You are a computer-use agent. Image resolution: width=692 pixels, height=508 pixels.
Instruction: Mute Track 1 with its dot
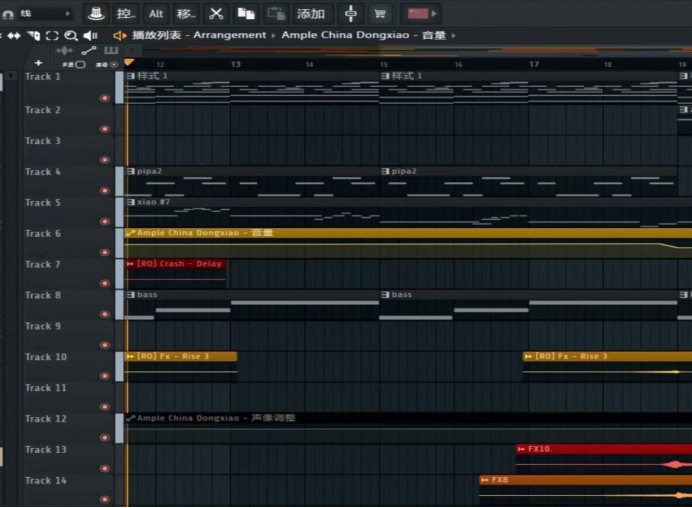point(105,98)
